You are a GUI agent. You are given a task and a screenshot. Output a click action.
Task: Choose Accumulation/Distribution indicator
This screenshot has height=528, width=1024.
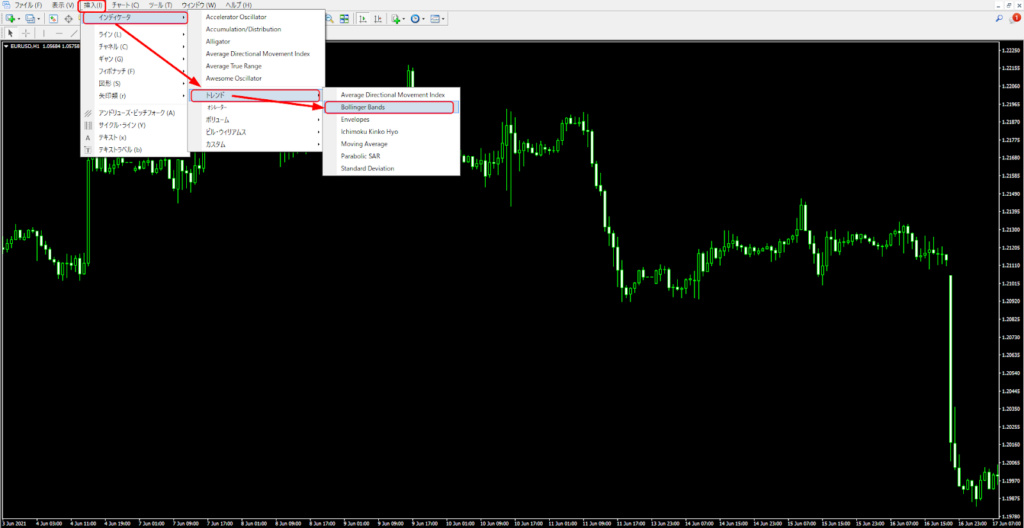[243, 29]
